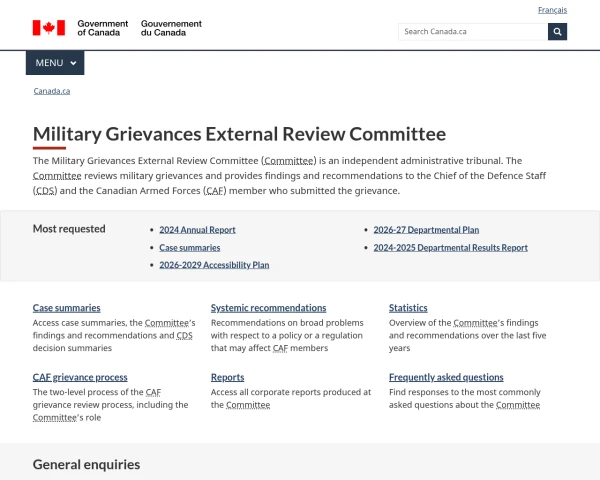
Task: Open CAF grievance process page
Action: click(80, 377)
